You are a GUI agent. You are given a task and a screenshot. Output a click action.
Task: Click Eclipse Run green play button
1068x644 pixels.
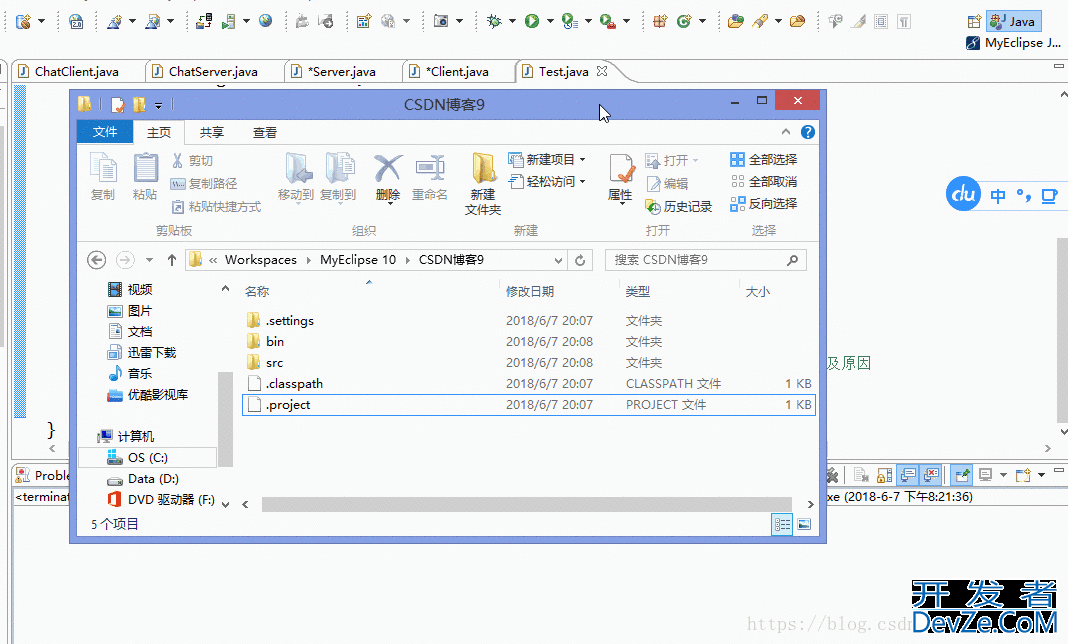coord(532,21)
